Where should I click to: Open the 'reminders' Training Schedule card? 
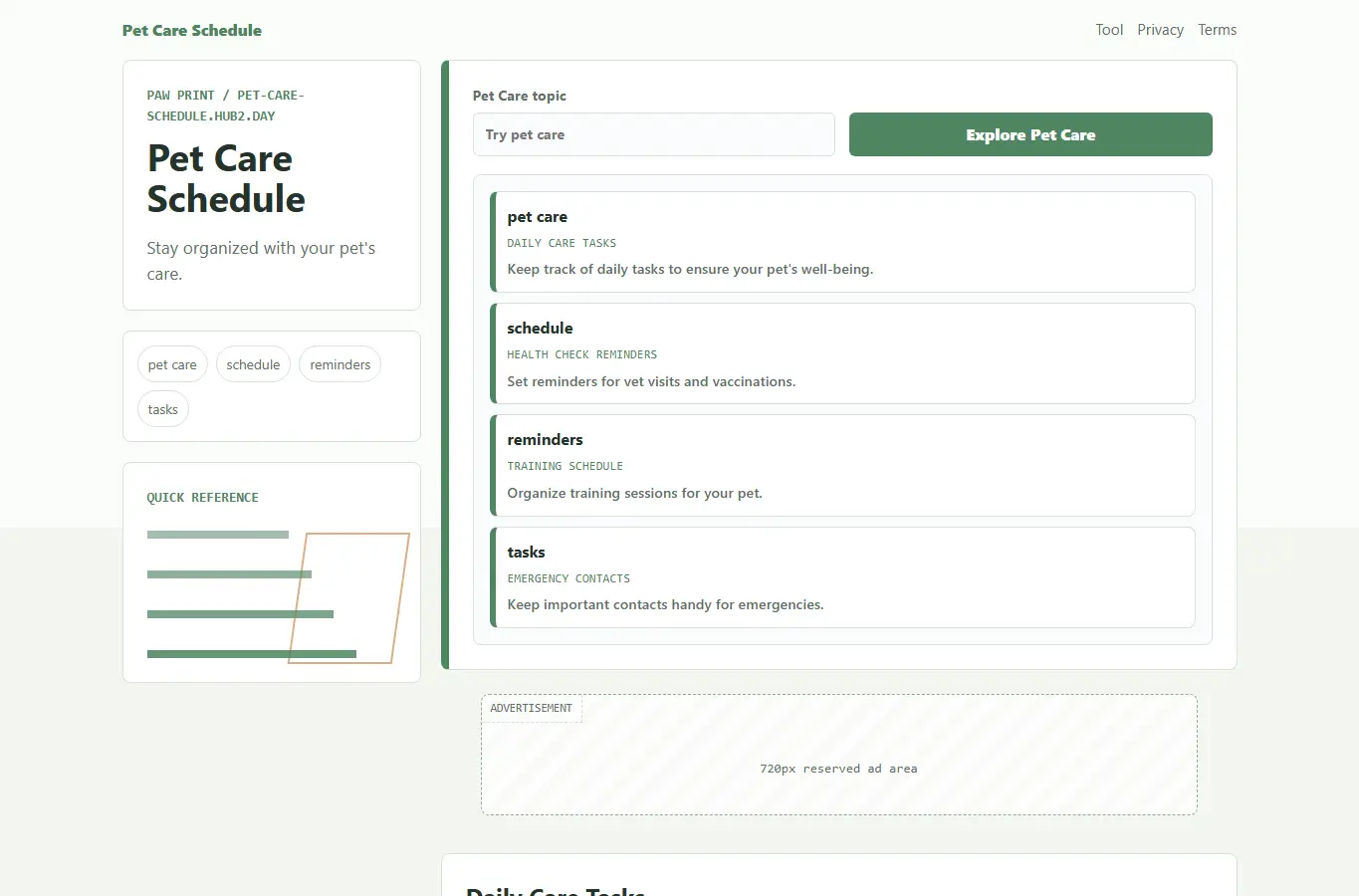click(842, 465)
